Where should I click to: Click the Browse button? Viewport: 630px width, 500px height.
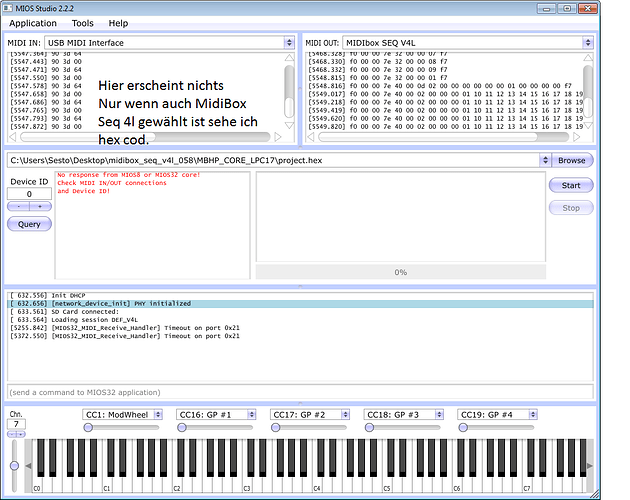point(572,160)
